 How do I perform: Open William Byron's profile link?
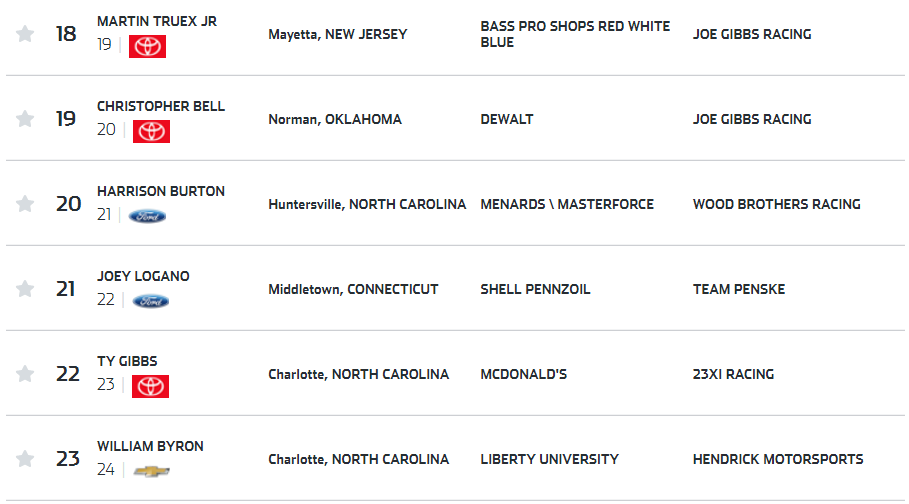coord(150,446)
